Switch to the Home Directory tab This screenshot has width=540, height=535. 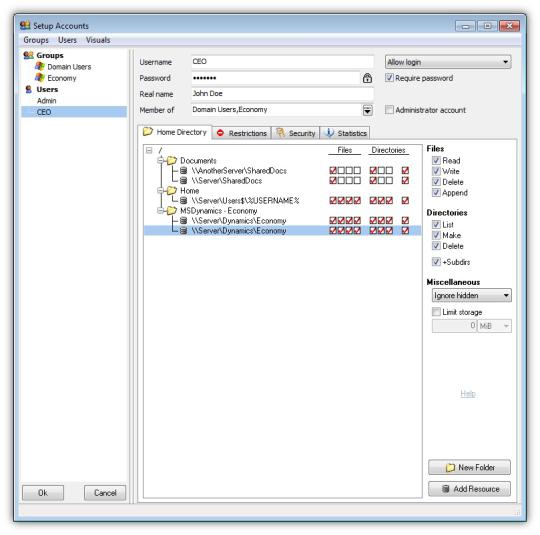pos(175,132)
